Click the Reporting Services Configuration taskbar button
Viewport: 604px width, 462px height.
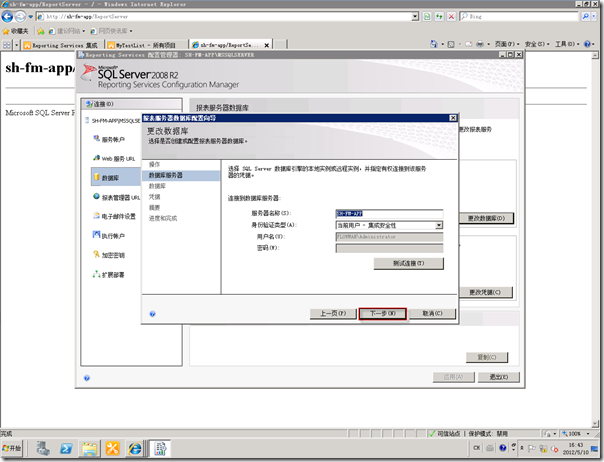pos(160,449)
